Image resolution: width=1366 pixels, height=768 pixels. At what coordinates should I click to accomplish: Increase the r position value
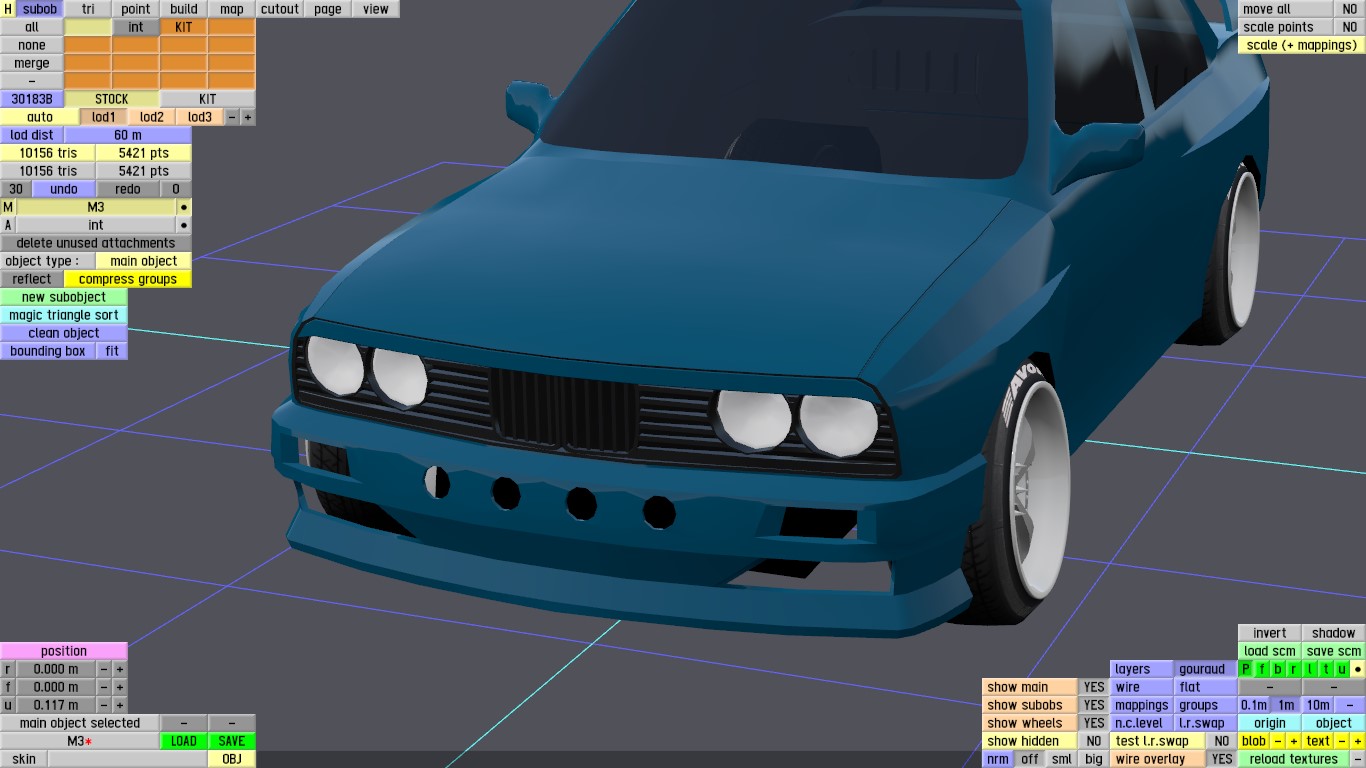(x=120, y=669)
